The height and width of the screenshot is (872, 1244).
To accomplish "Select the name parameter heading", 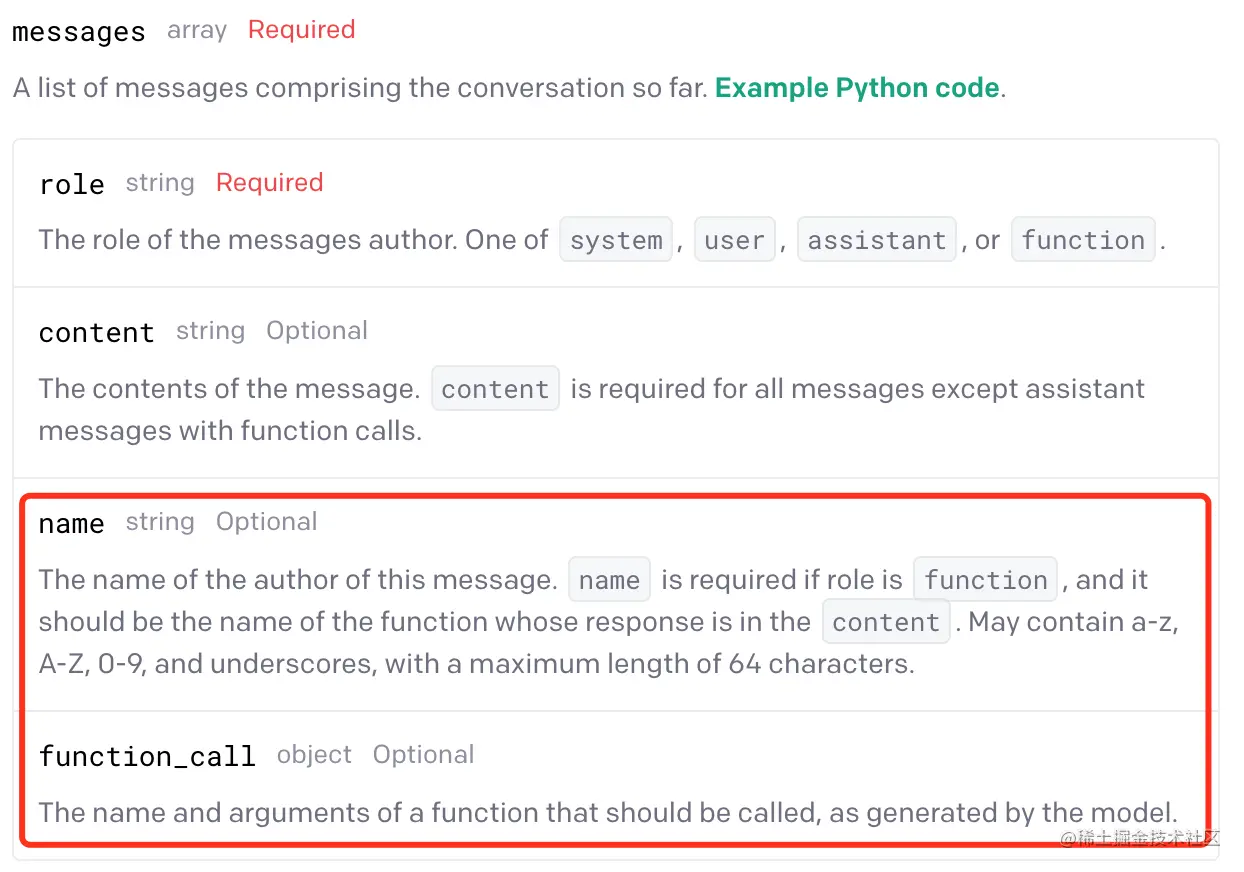I will (72, 523).
